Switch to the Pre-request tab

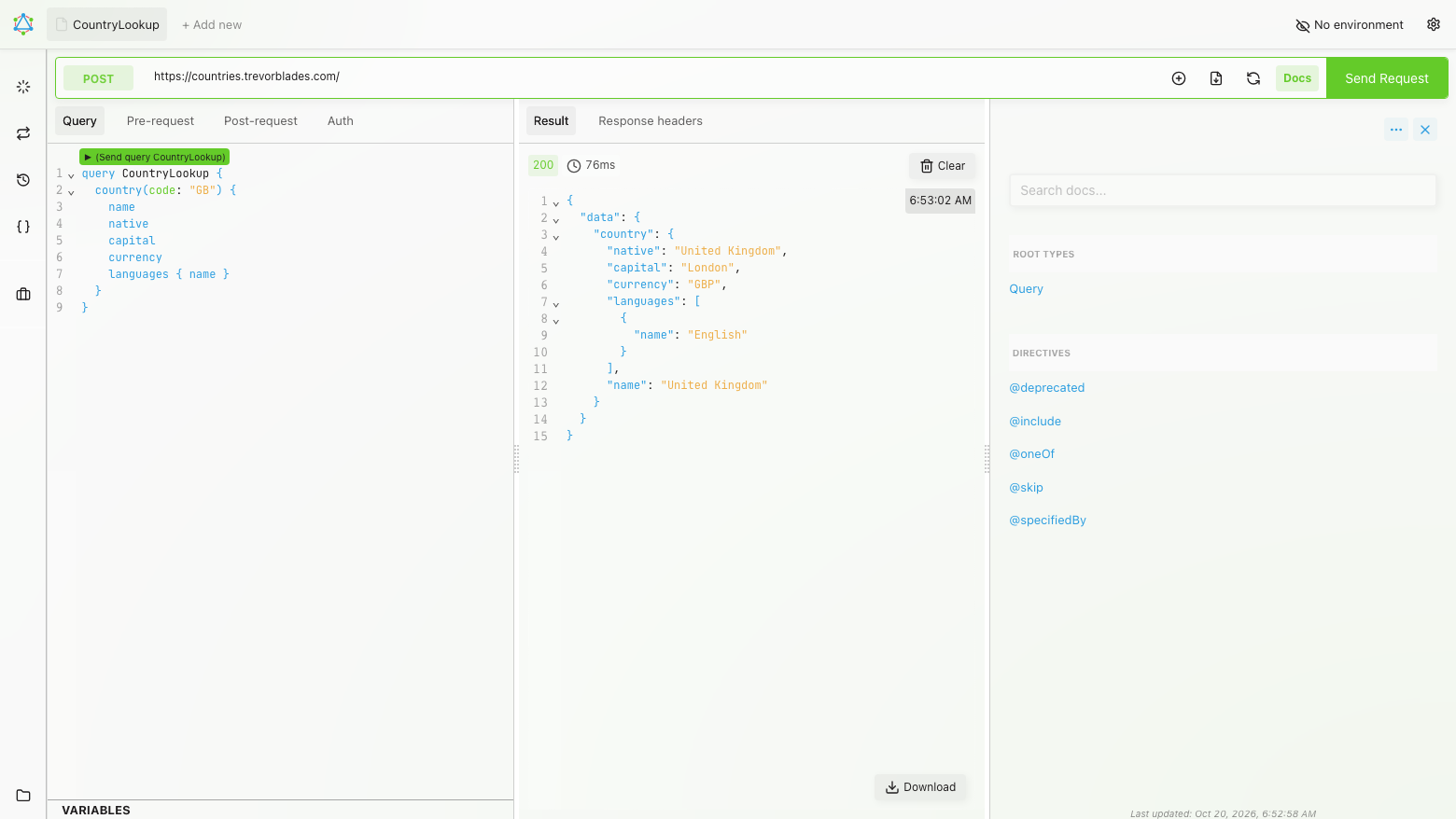click(161, 121)
